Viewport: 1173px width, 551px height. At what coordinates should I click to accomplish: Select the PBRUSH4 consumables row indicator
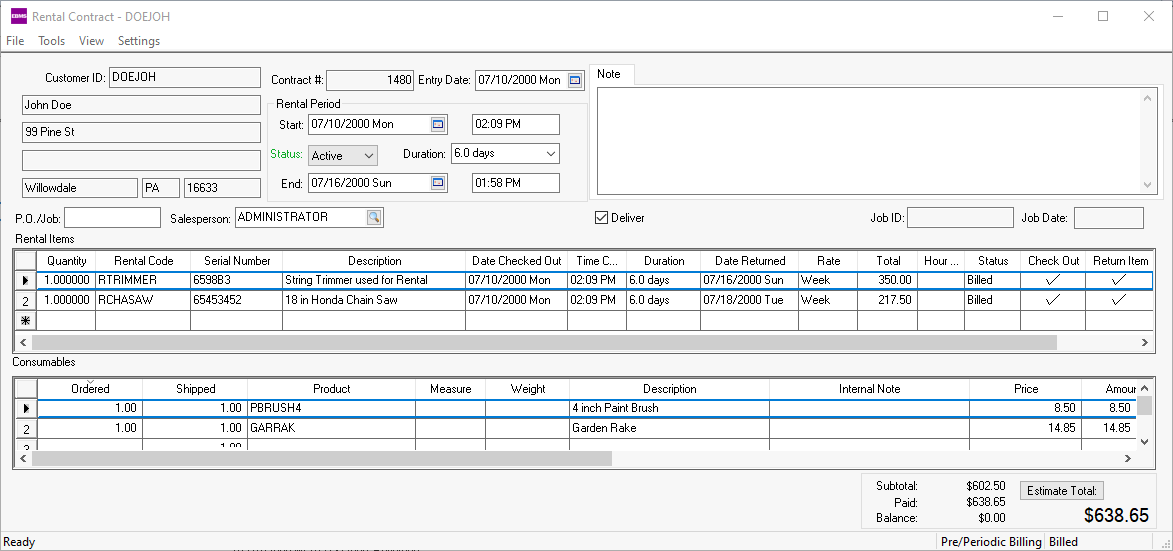(x=26, y=408)
